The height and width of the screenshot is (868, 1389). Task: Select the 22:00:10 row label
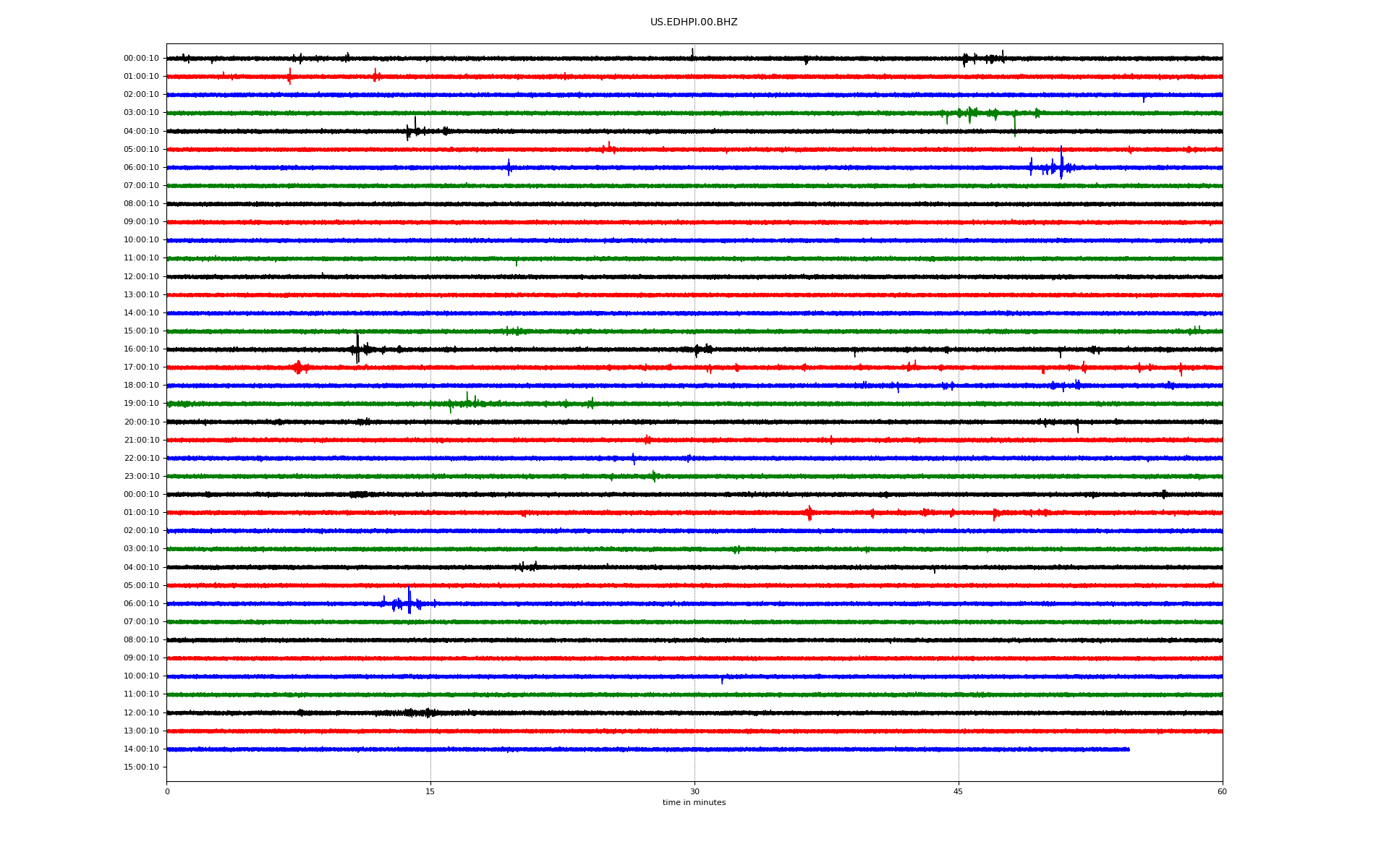click(x=141, y=459)
